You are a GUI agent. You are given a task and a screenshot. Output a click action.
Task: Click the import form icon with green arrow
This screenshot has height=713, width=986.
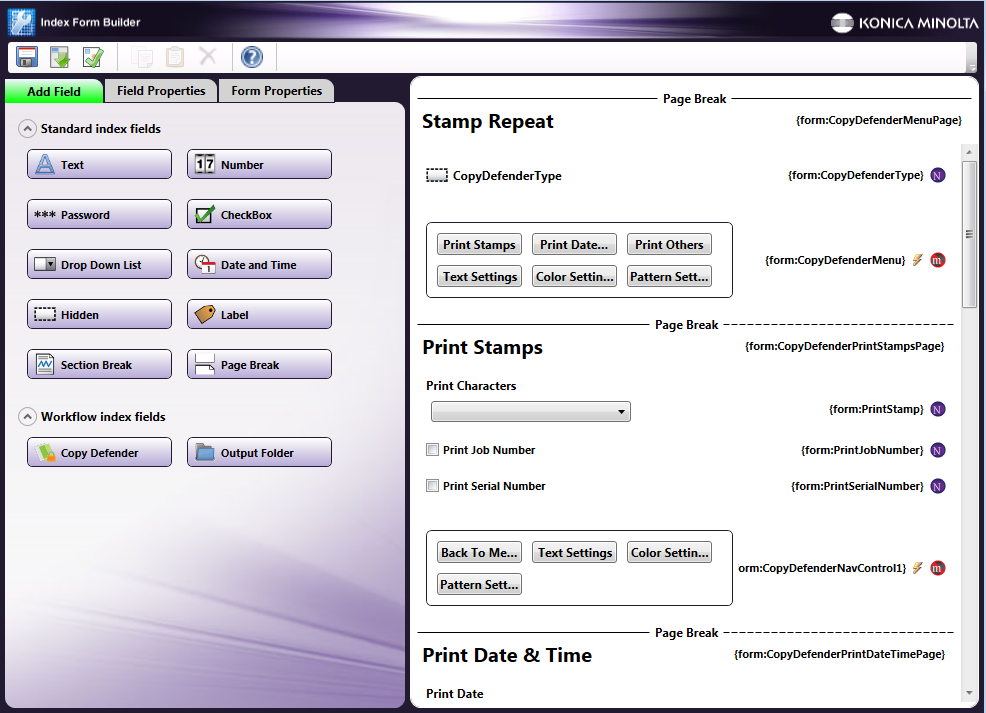[60, 57]
